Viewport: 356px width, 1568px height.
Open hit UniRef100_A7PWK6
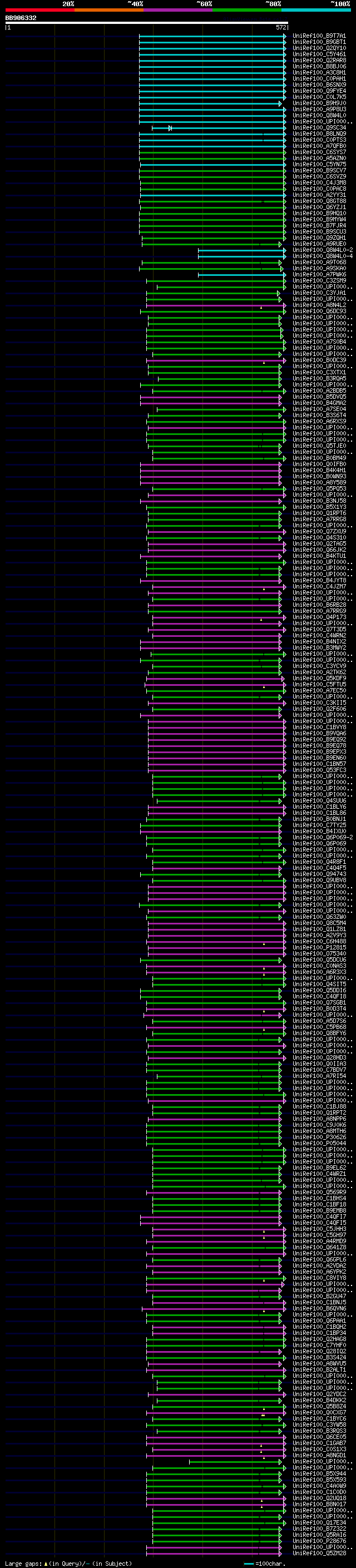(319, 275)
